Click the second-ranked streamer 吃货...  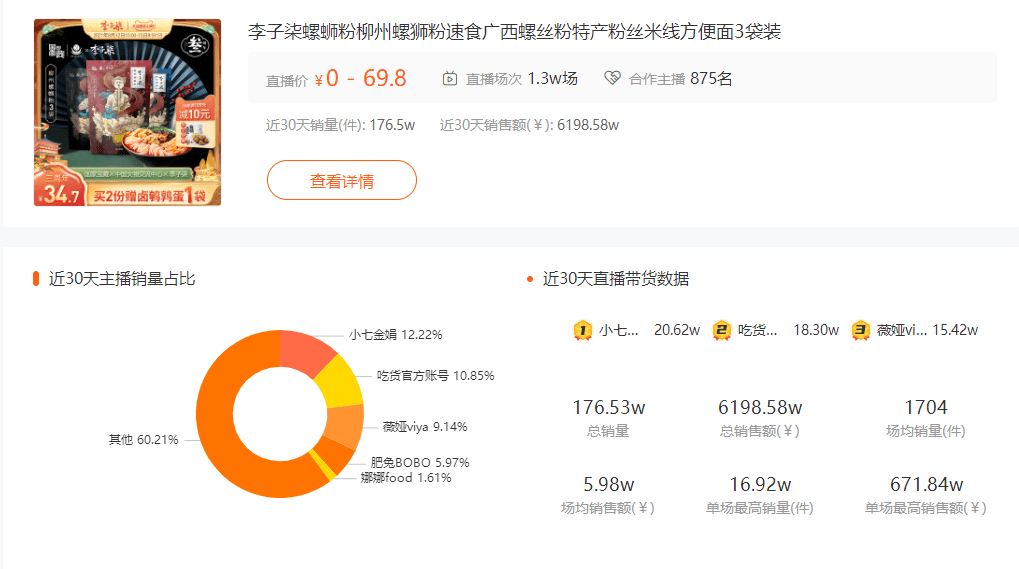point(757,330)
